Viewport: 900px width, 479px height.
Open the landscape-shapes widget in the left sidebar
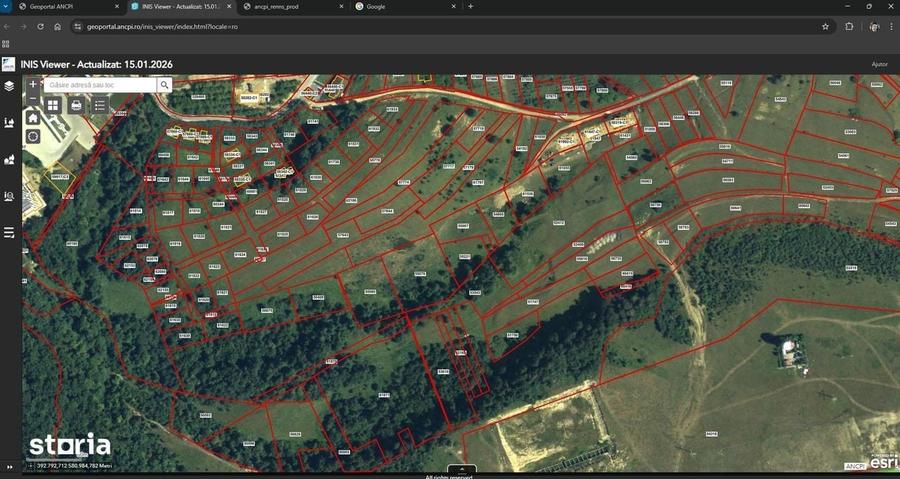(x=9, y=159)
